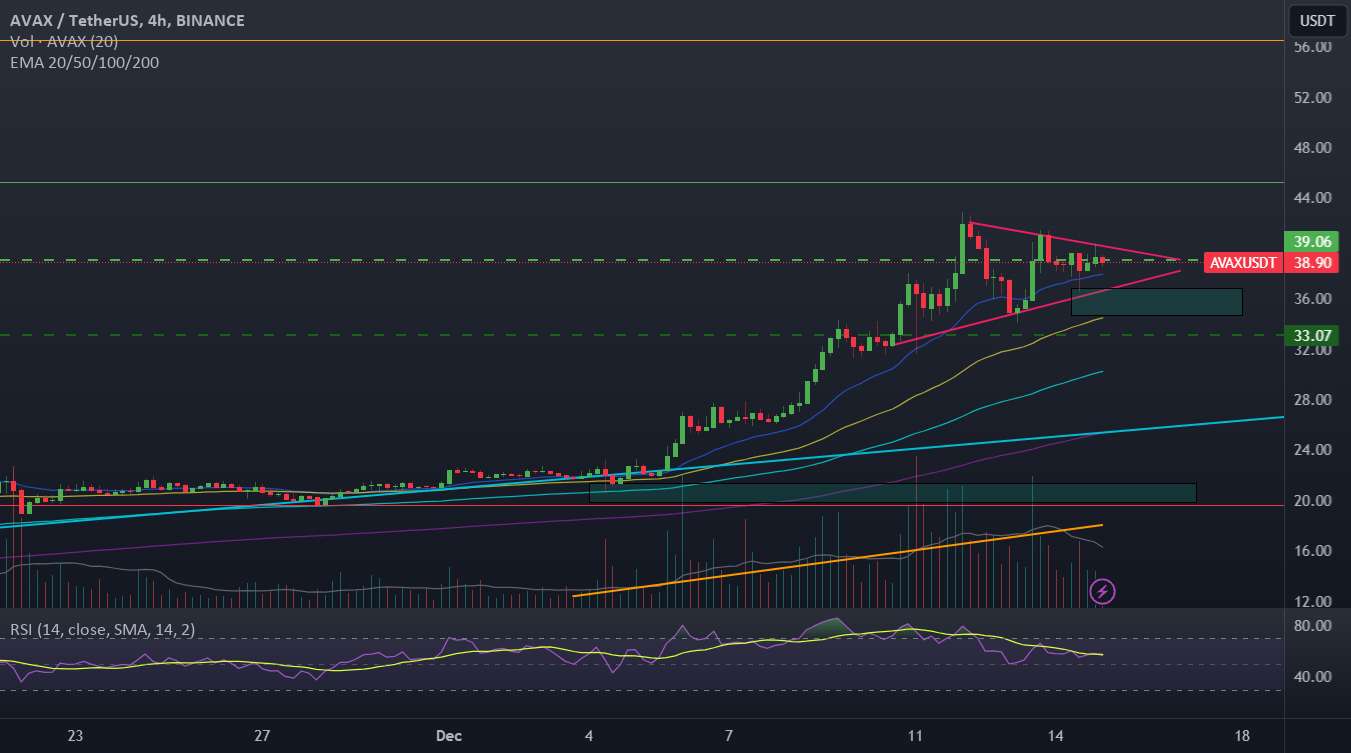Click the 7 date label on time axis

point(729,736)
